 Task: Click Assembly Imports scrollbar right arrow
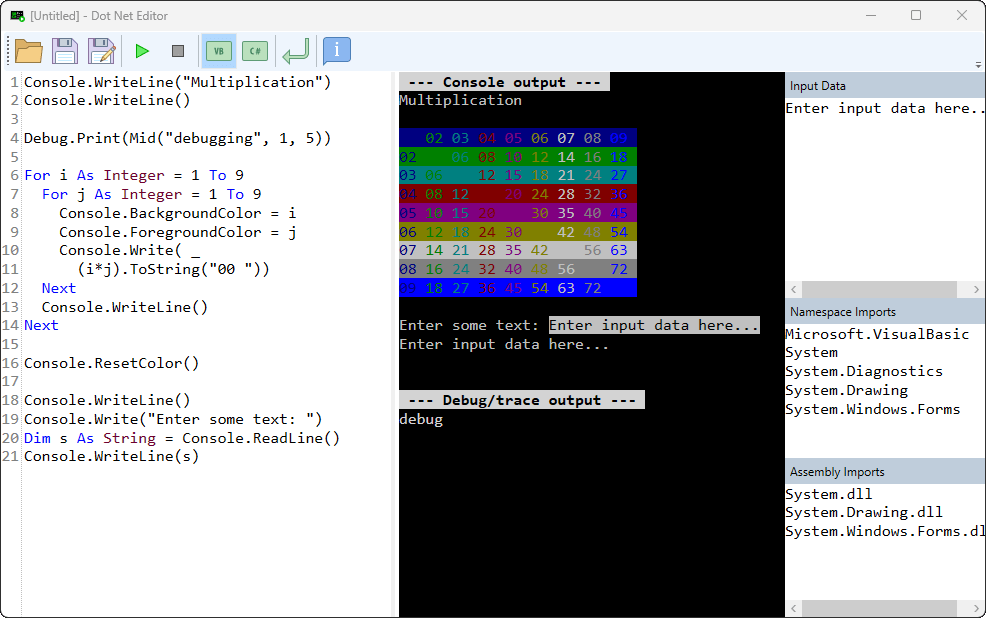coord(976,608)
